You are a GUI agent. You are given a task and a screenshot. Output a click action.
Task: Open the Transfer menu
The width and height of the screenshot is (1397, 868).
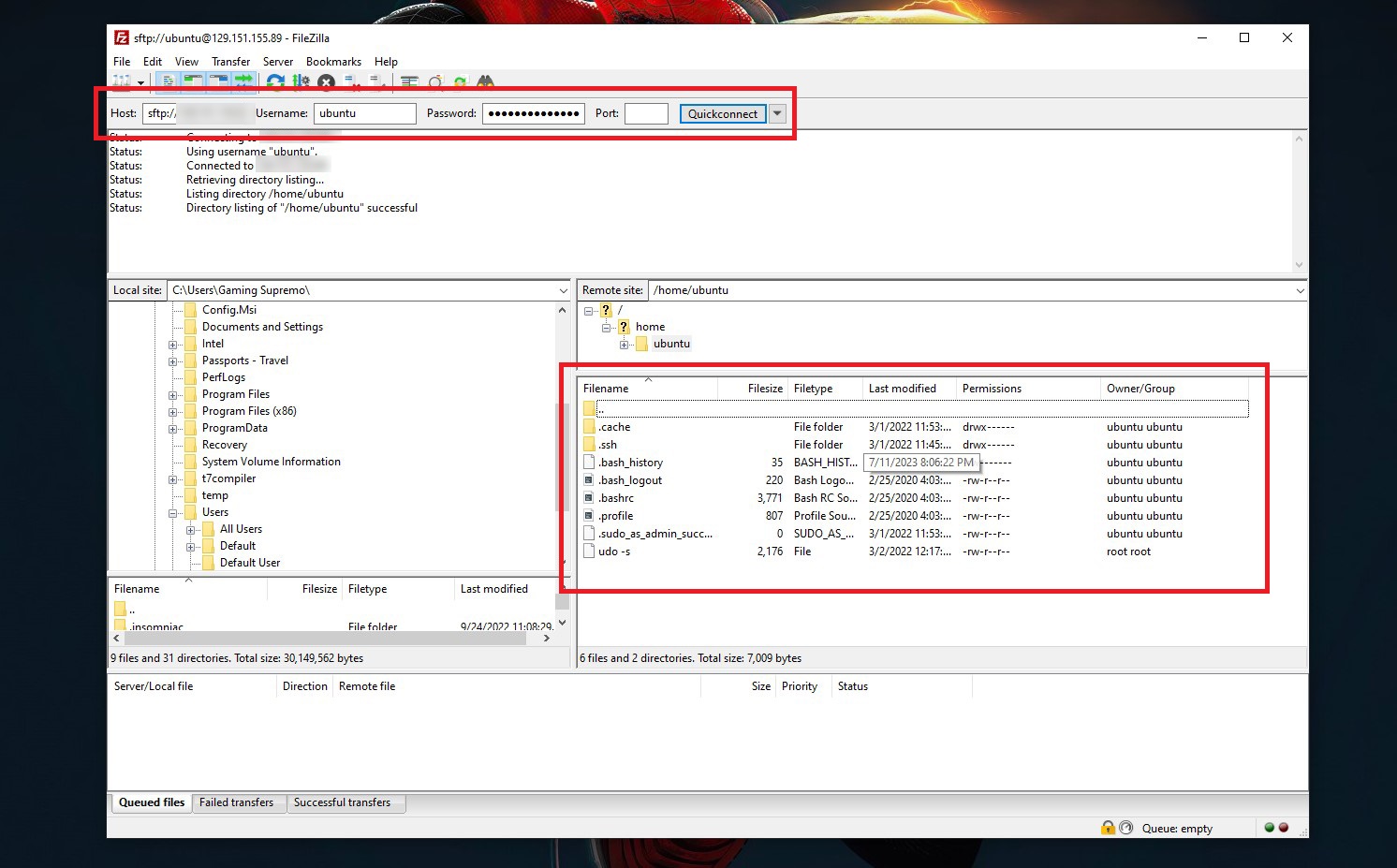[230, 61]
